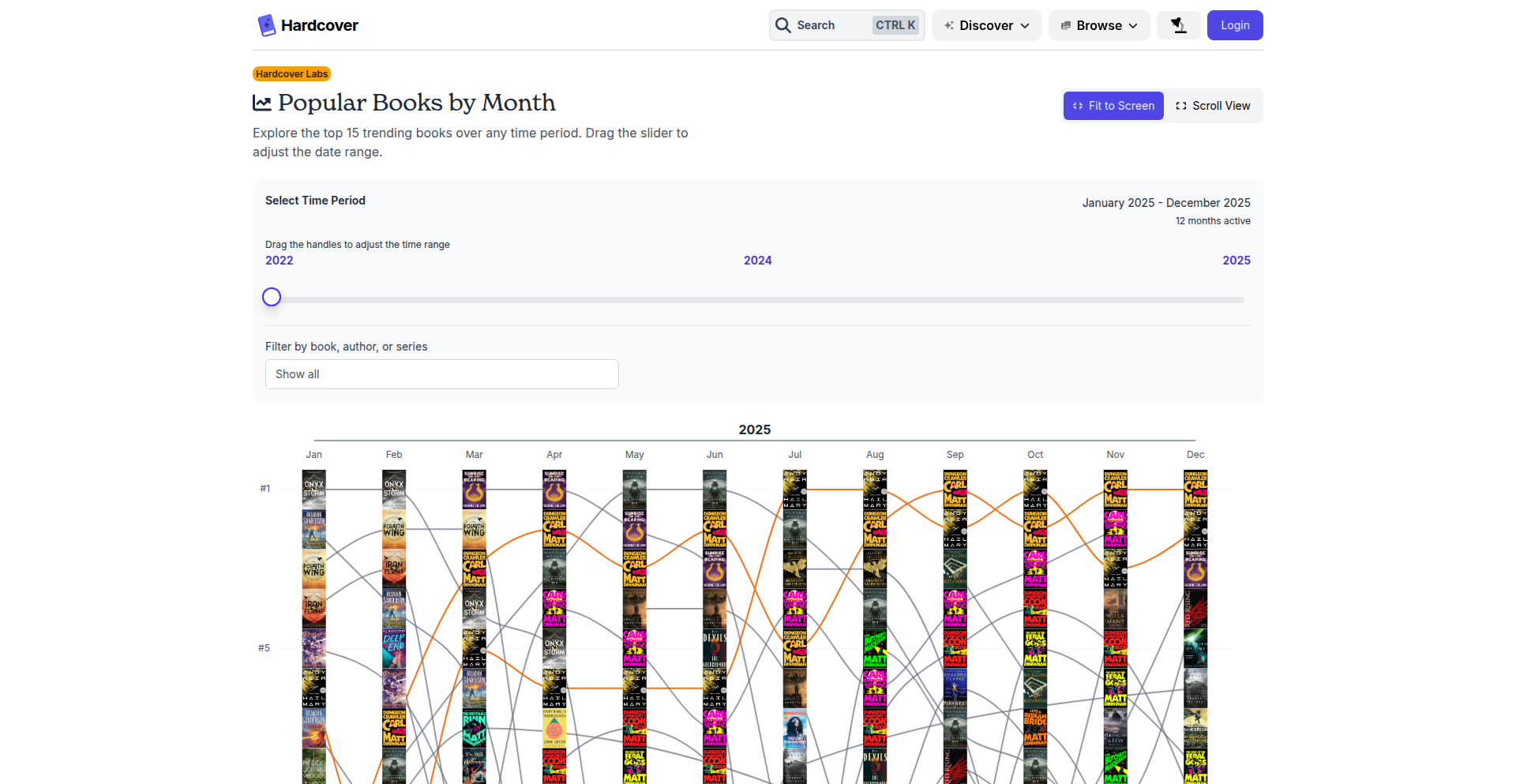The image size is (1516, 784).
Task: Click the Browse books stack icon
Action: pyautogui.click(x=1066, y=25)
